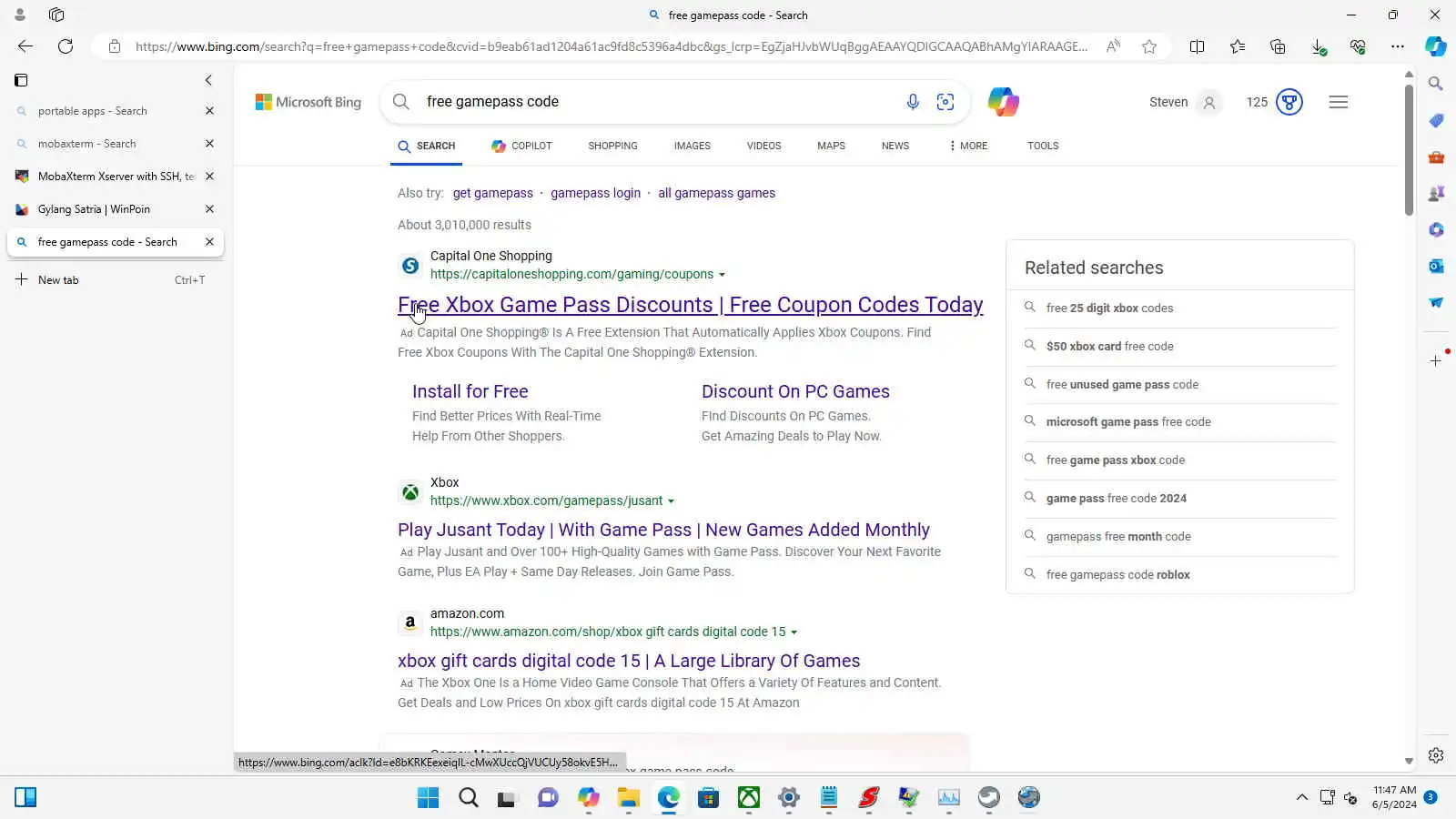This screenshot has width=1456, height=819.
Task: Select the MAPS search tab
Action: pyautogui.click(x=831, y=146)
